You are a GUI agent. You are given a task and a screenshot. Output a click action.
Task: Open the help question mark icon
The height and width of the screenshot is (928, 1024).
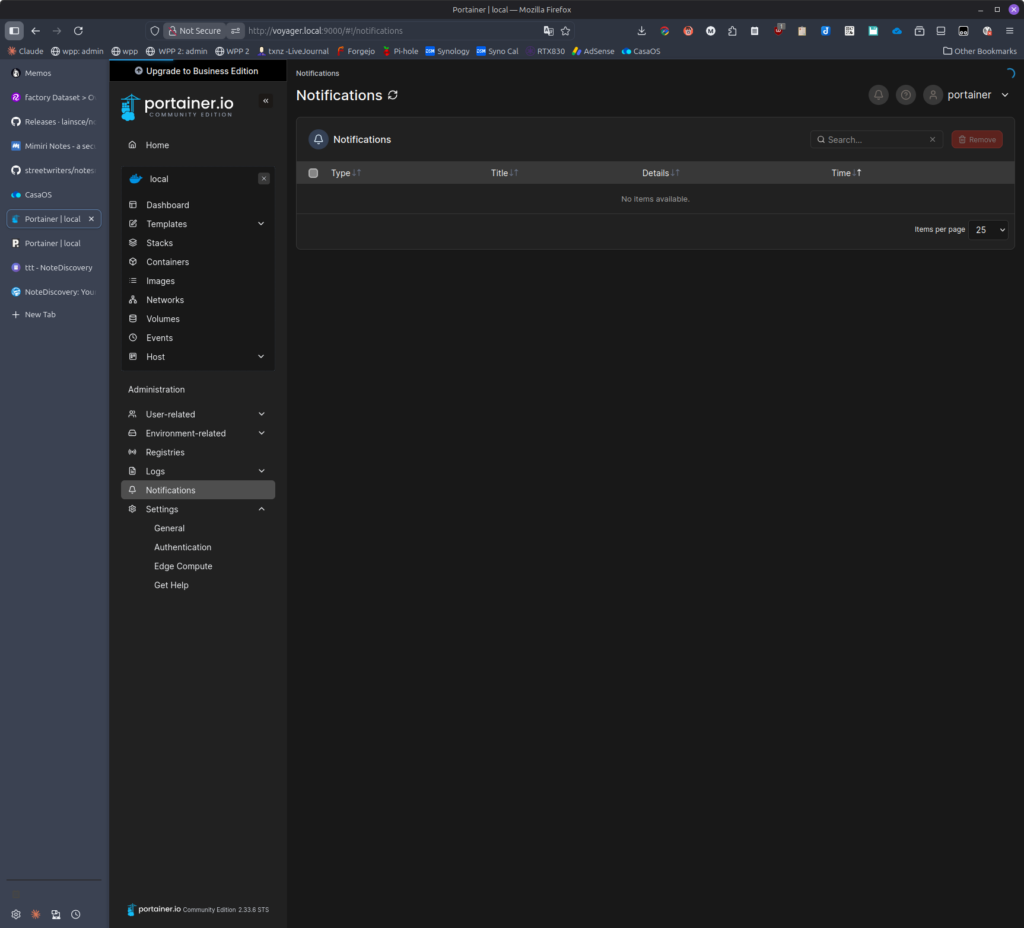(x=905, y=95)
